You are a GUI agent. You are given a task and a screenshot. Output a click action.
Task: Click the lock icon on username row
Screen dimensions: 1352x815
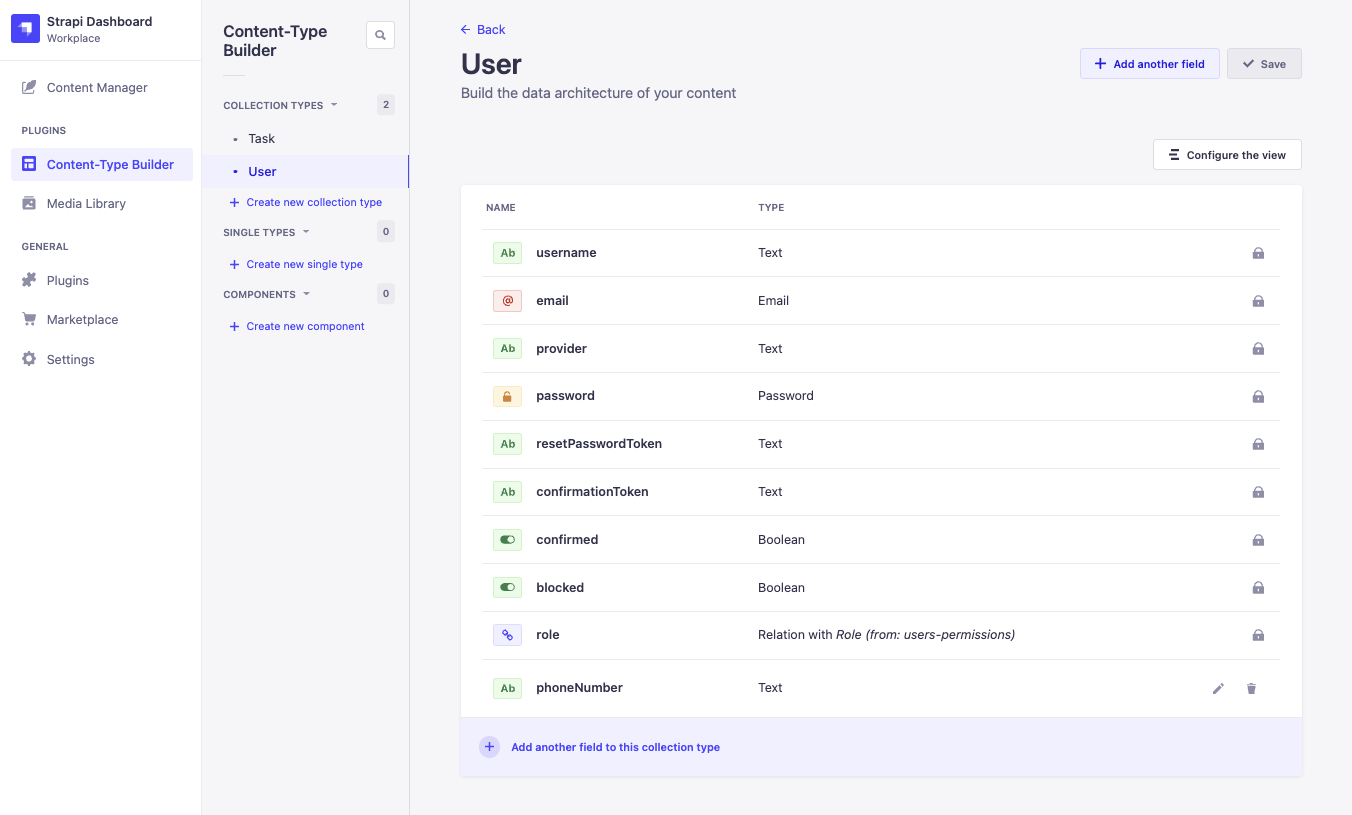(x=1258, y=253)
